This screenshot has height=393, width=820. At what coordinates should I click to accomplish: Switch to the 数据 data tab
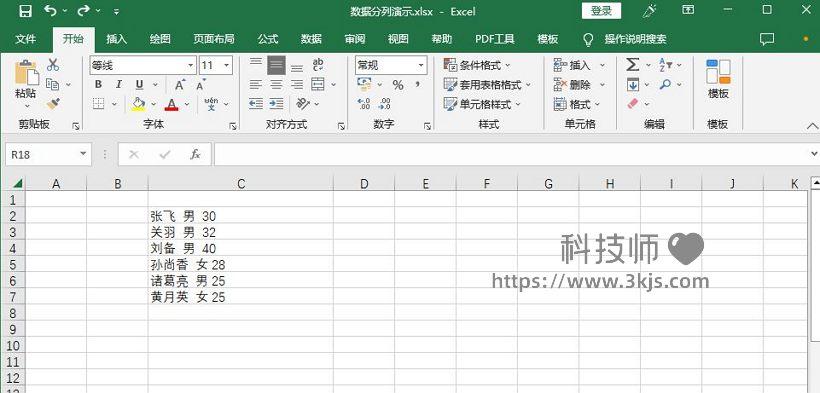311,39
